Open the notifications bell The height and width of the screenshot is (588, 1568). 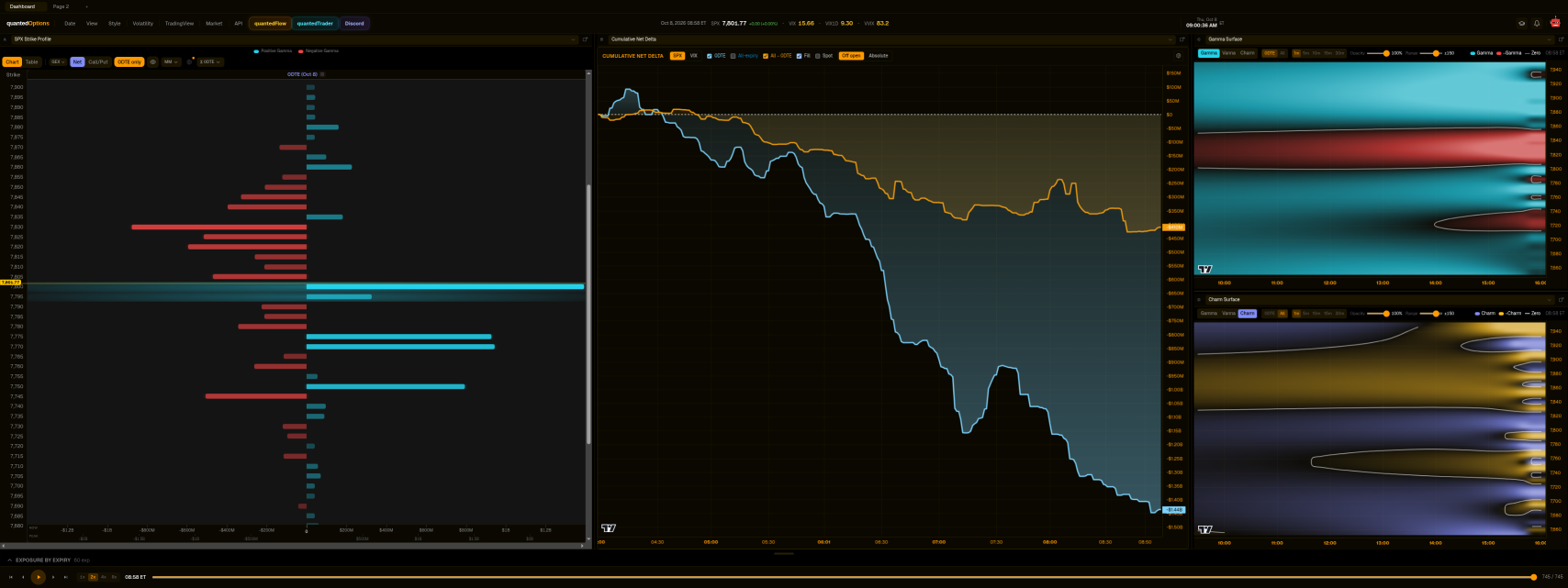tap(1537, 24)
